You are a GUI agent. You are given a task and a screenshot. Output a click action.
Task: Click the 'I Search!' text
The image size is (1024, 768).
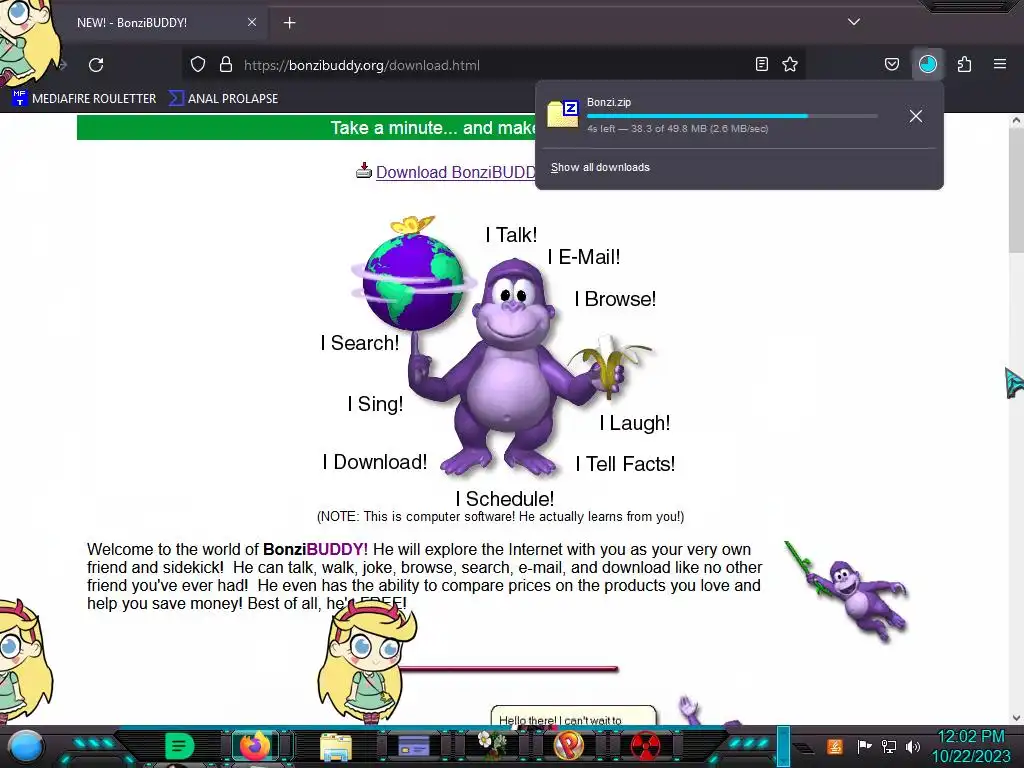pos(360,343)
